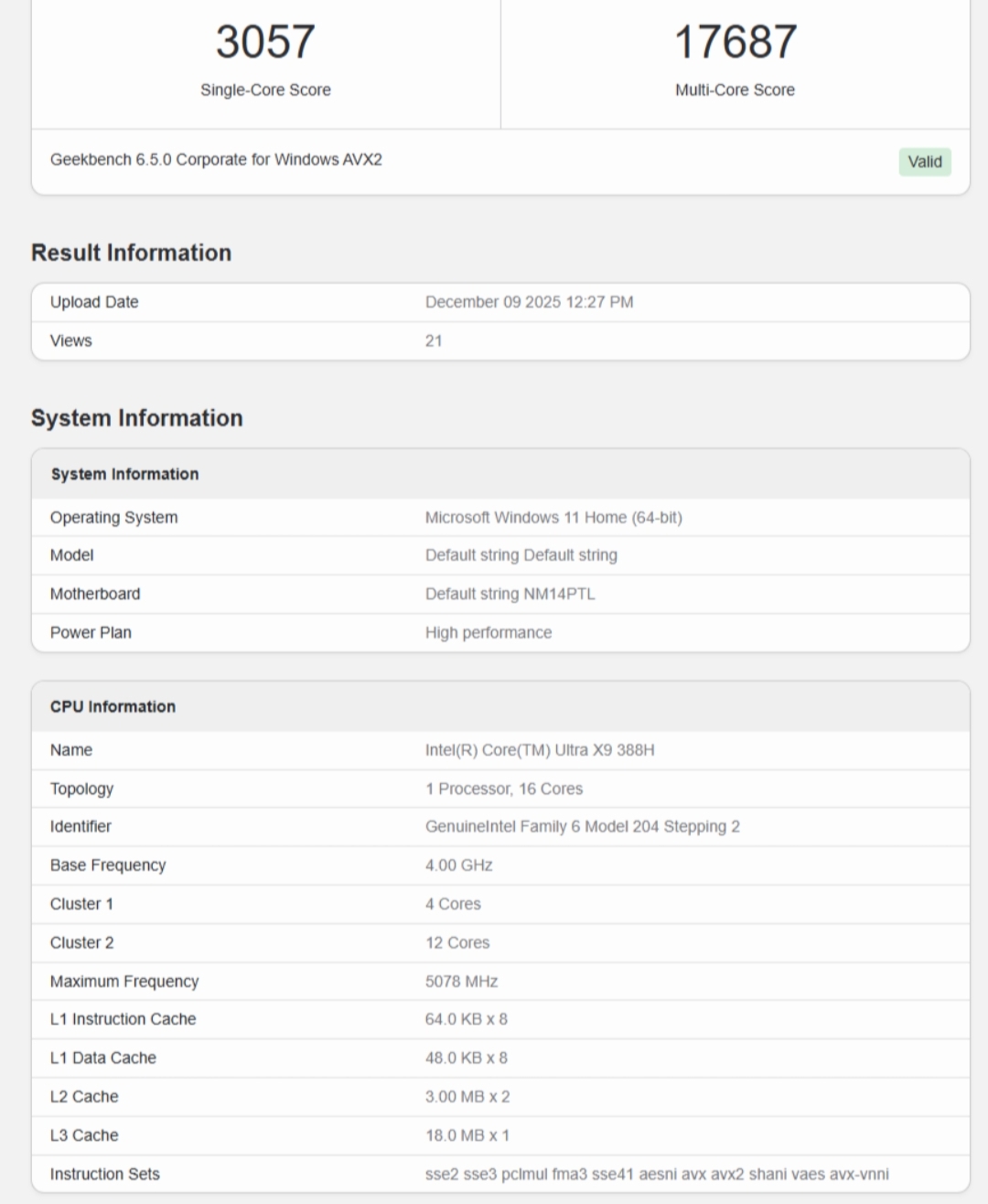Click the 17687 multi-core score number

[x=736, y=42]
